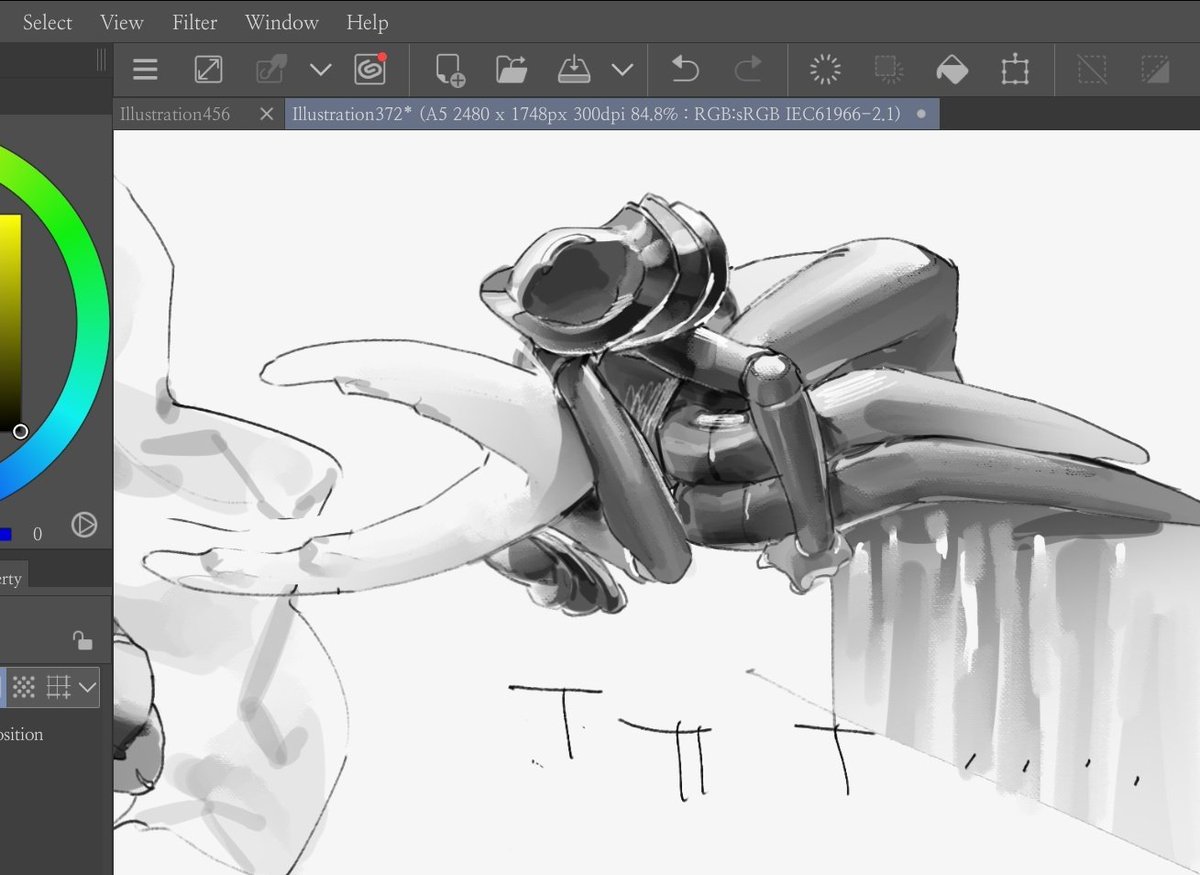
Task: Open a file using the folder icon
Action: [x=512, y=70]
